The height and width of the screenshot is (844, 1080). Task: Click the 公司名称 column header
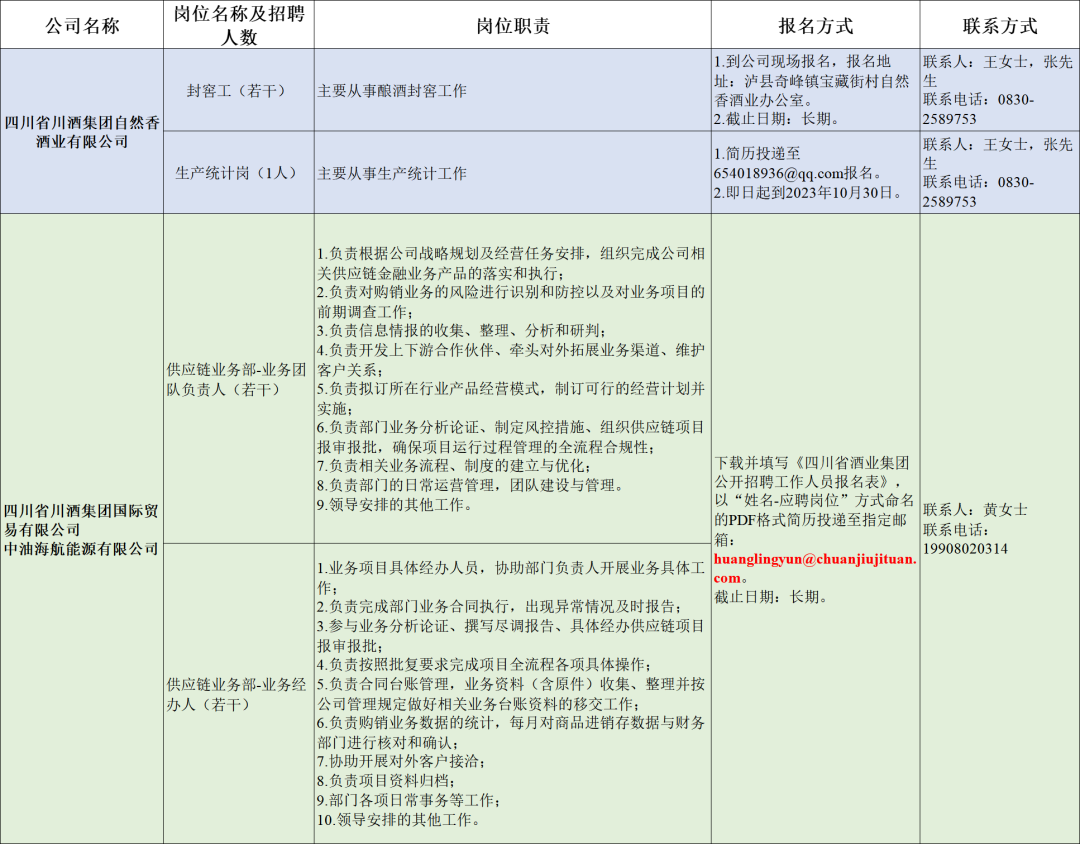pos(82,25)
